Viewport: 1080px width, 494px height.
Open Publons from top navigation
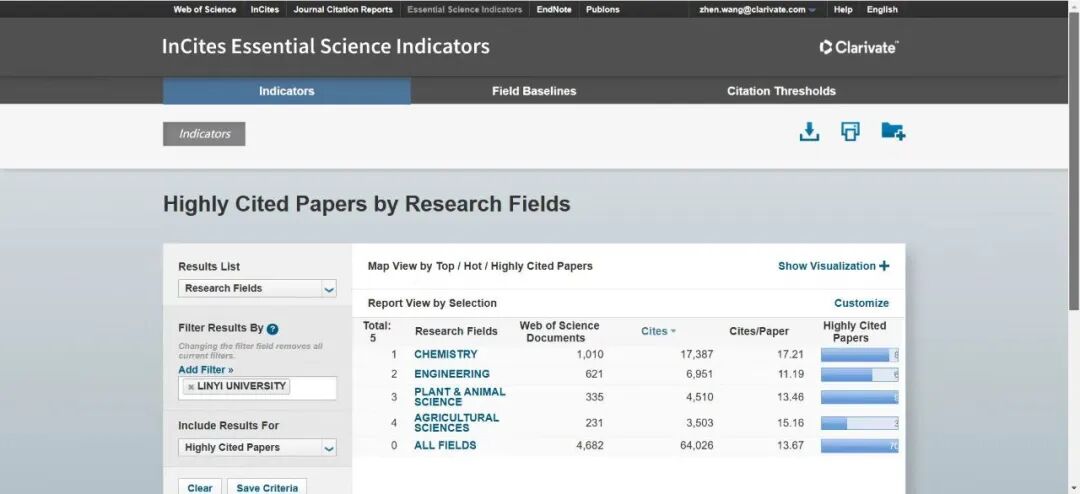(x=603, y=10)
